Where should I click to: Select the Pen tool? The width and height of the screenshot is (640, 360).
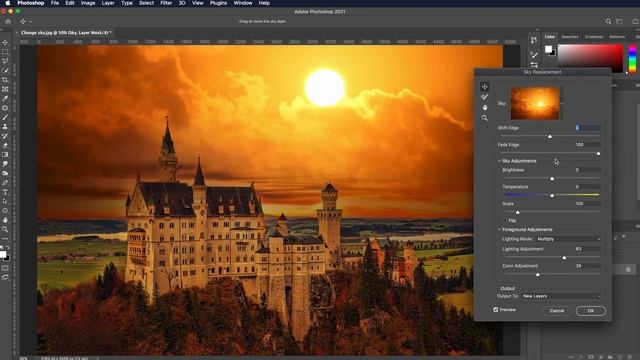(x=5, y=183)
